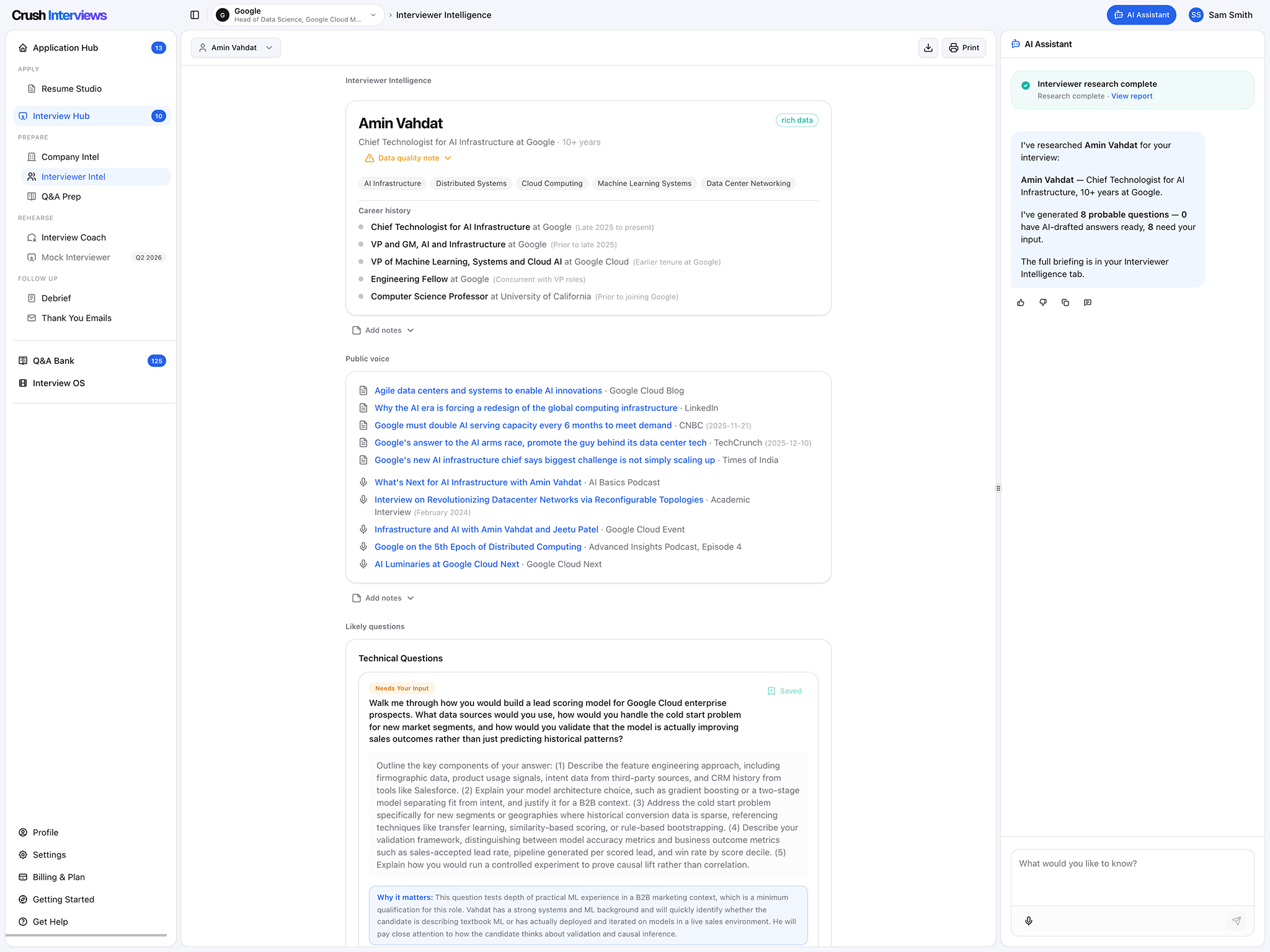
Task: Open 'Revolutionizing Datacenter Networks' interview link
Action: 539,500
